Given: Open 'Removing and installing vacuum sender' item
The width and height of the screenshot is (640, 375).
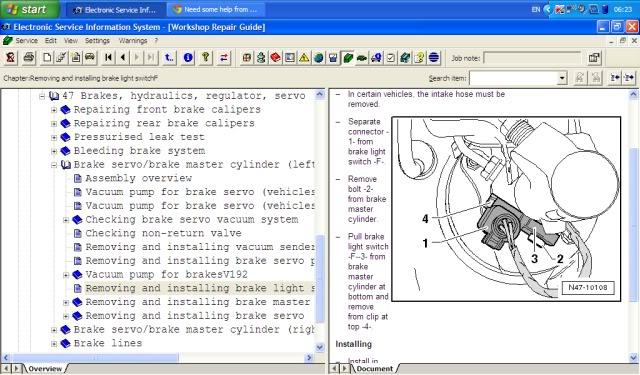Looking at the screenshot, I should (x=200, y=247).
